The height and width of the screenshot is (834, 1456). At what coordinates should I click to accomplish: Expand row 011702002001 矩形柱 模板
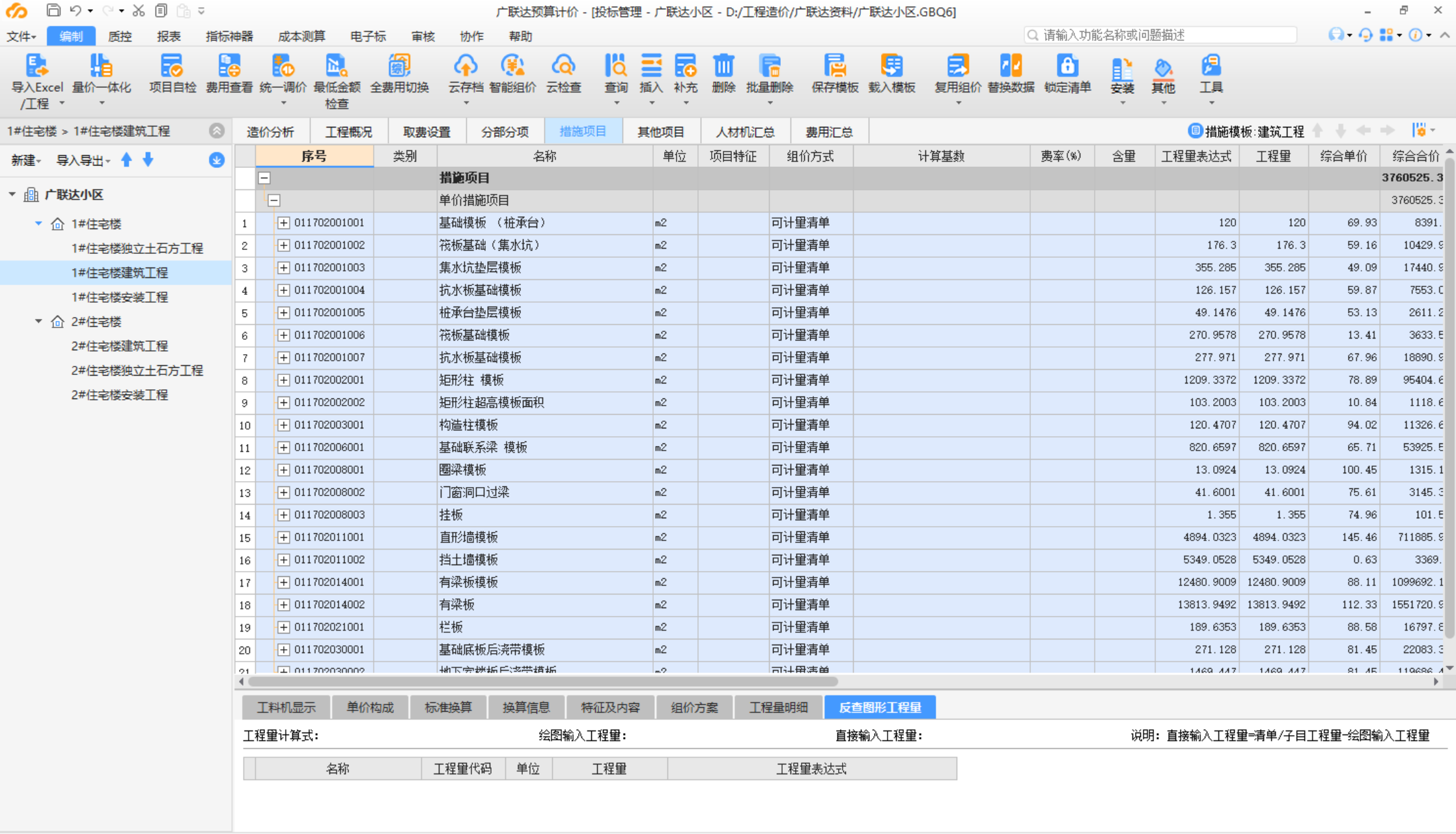pos(283,380)
